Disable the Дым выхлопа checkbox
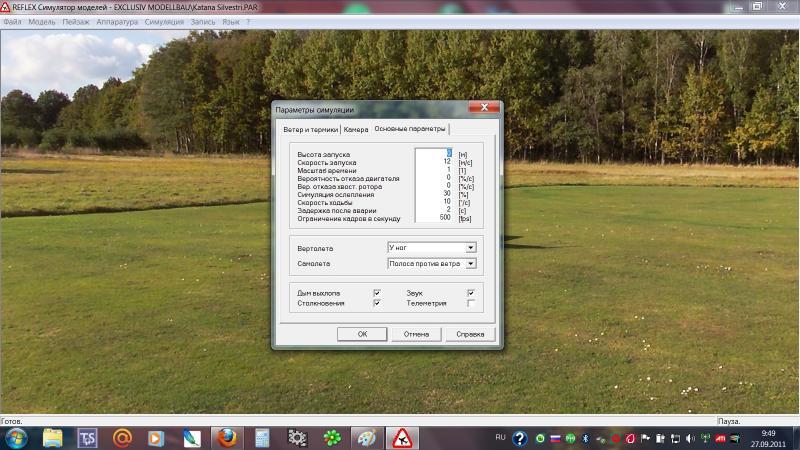Image resolution: width=800 pixels, height=450 pixels. tap(376, 293)
